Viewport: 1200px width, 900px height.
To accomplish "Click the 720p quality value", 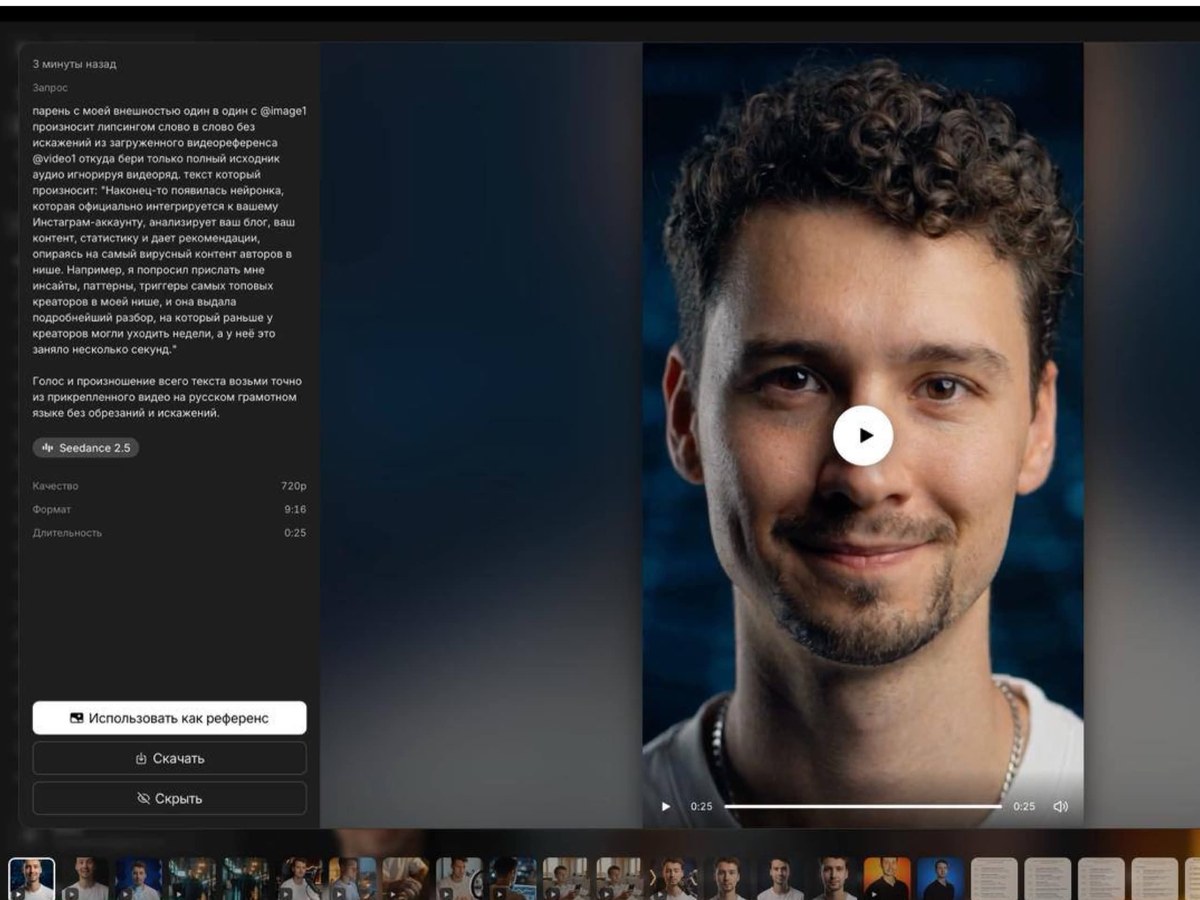I will click(293, 486).
